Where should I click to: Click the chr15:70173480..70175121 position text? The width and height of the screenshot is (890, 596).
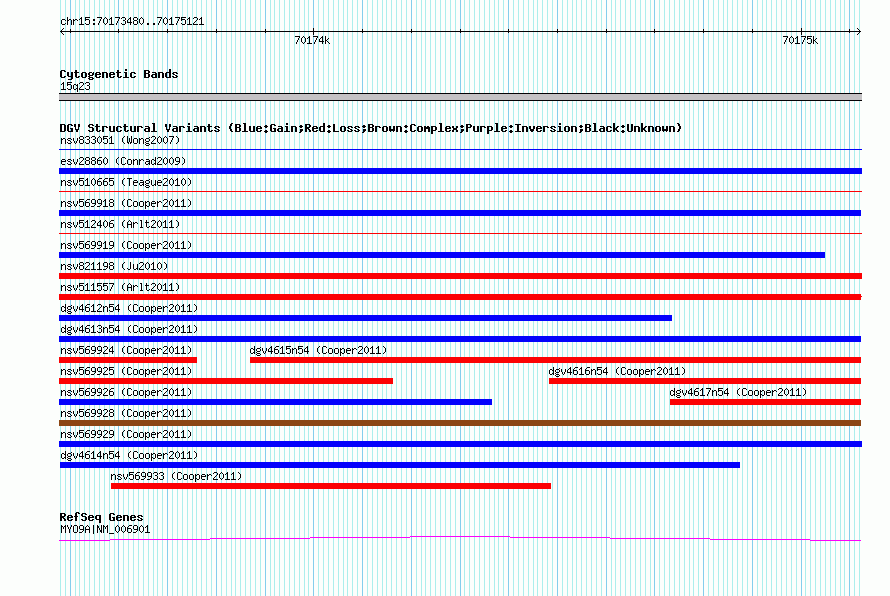[132, 21]
